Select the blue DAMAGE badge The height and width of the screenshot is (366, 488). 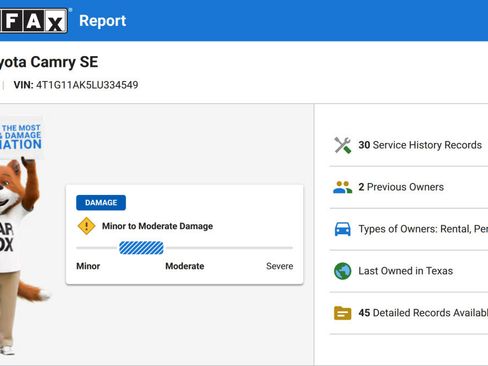click(x=101, y=203)
